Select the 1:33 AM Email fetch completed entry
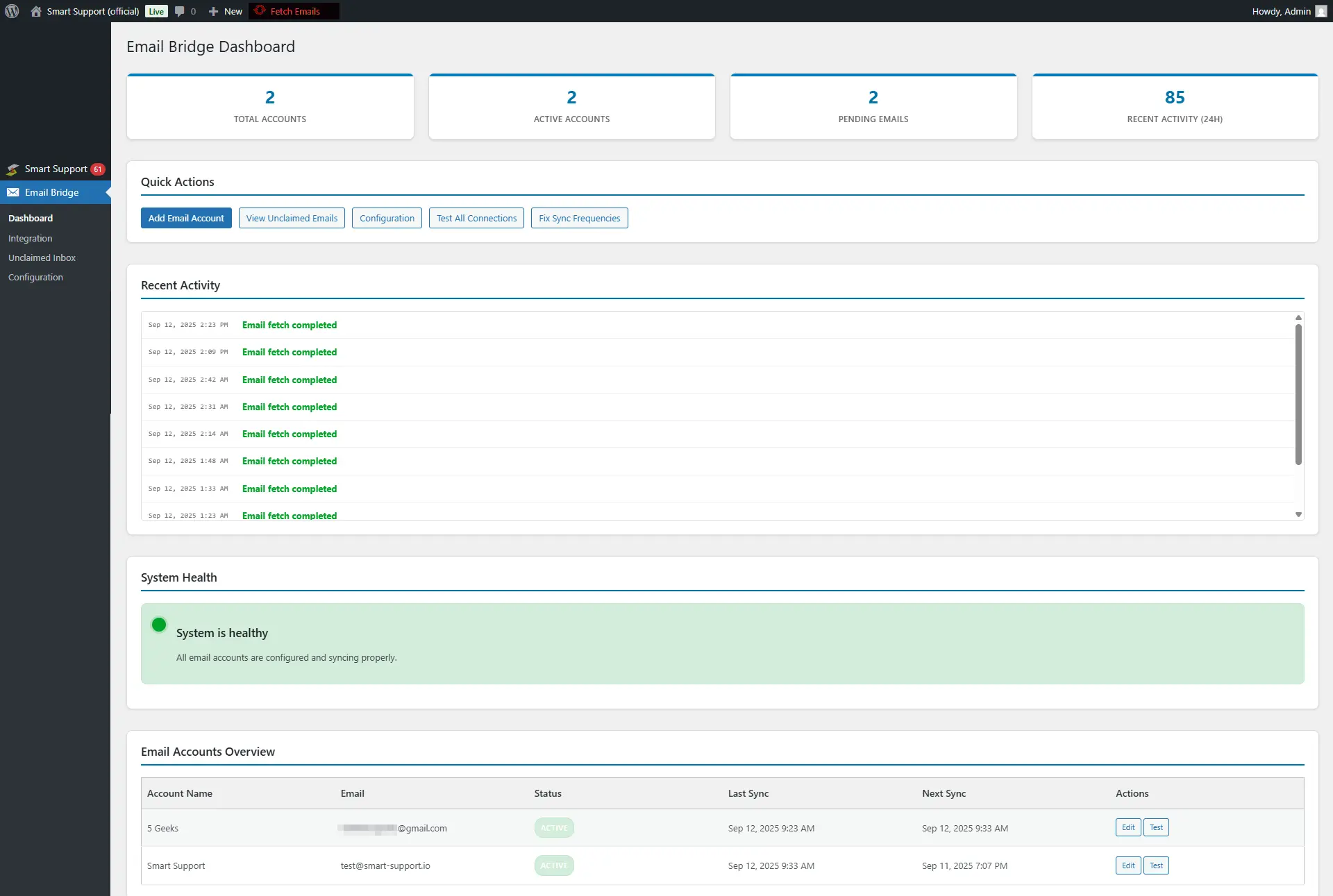1333x896 pixels. 717,489
